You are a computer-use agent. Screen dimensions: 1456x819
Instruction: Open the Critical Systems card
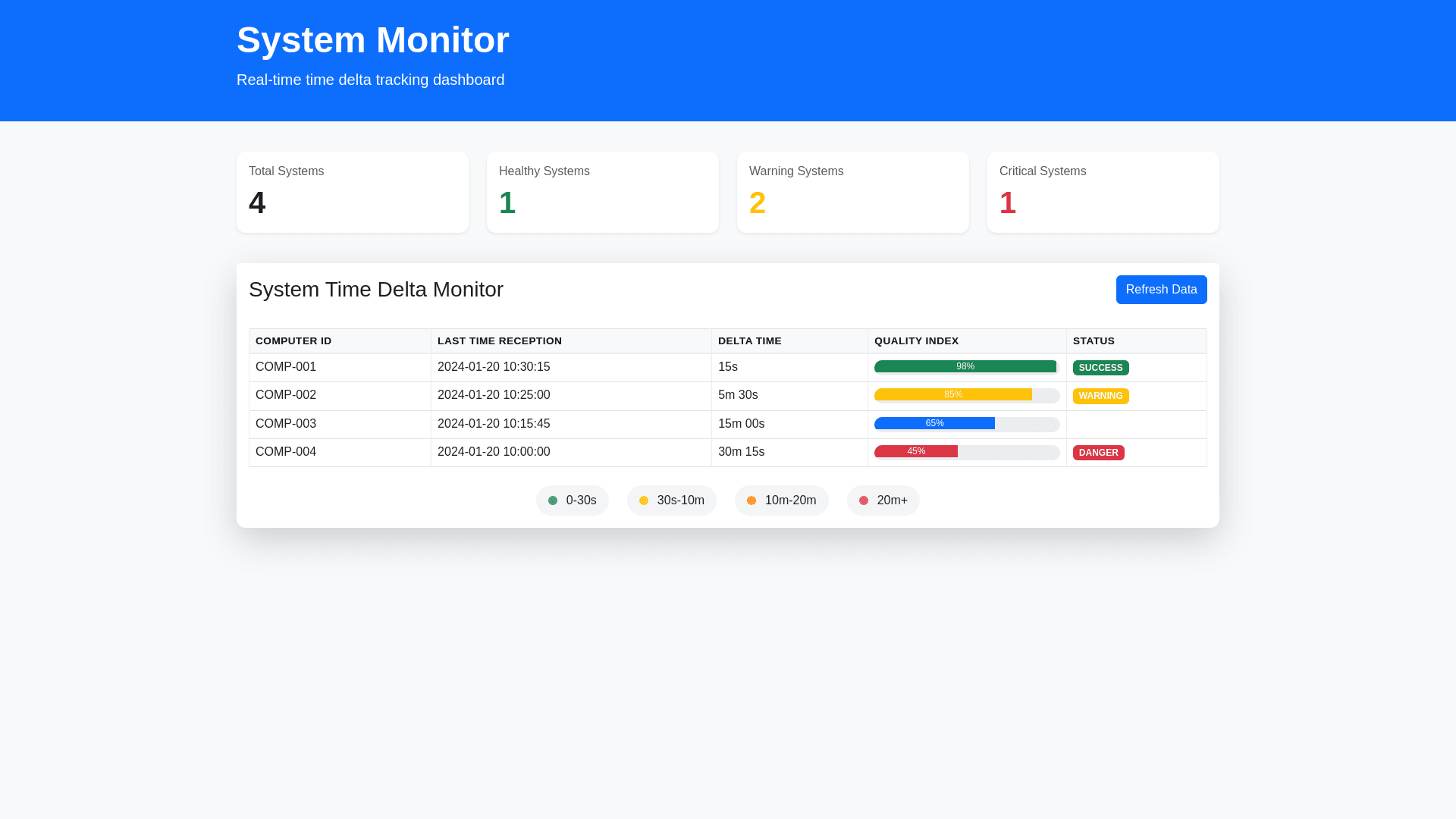[1103, 192]
